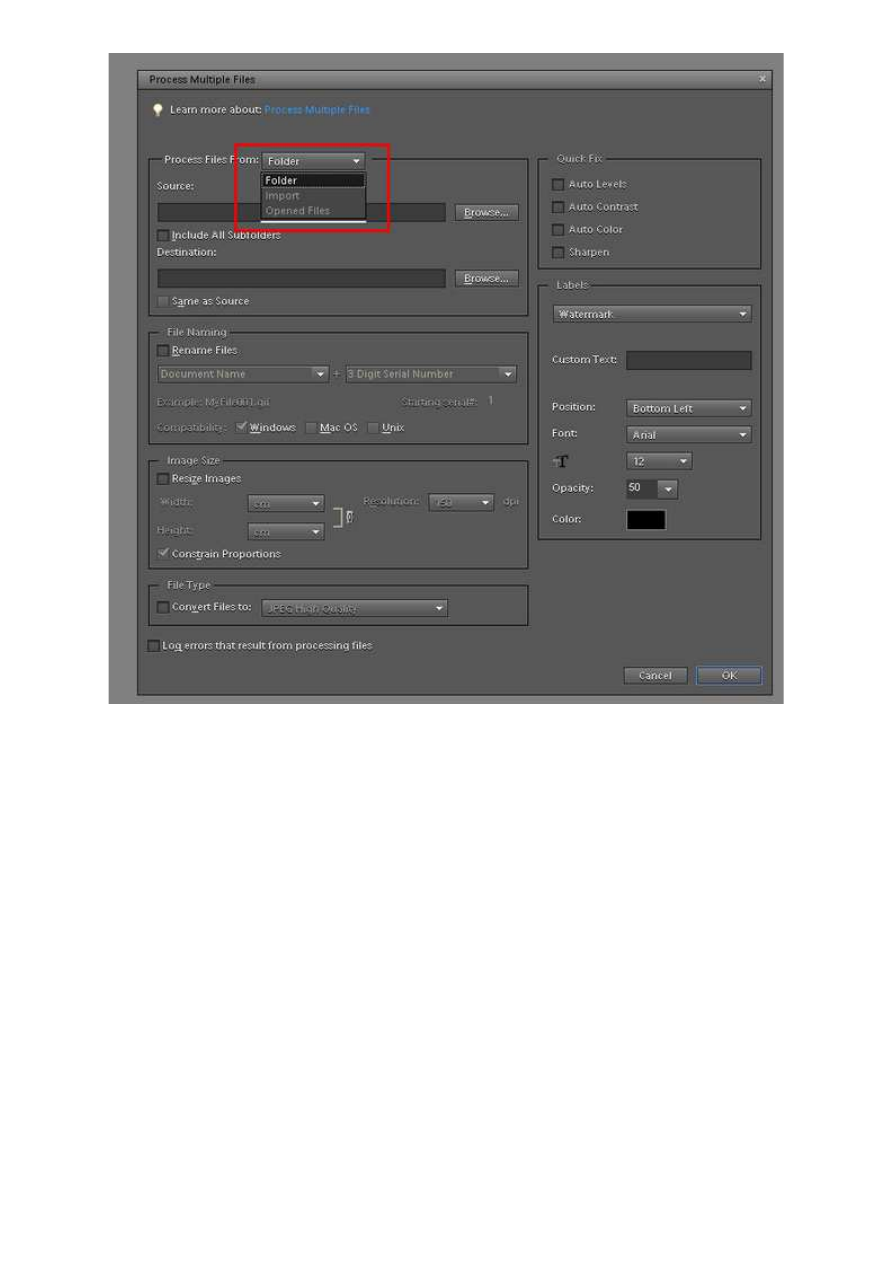893x1263 pixels.
Task: Select Folder in the open dropdown list
Action: tap(313, 181)
